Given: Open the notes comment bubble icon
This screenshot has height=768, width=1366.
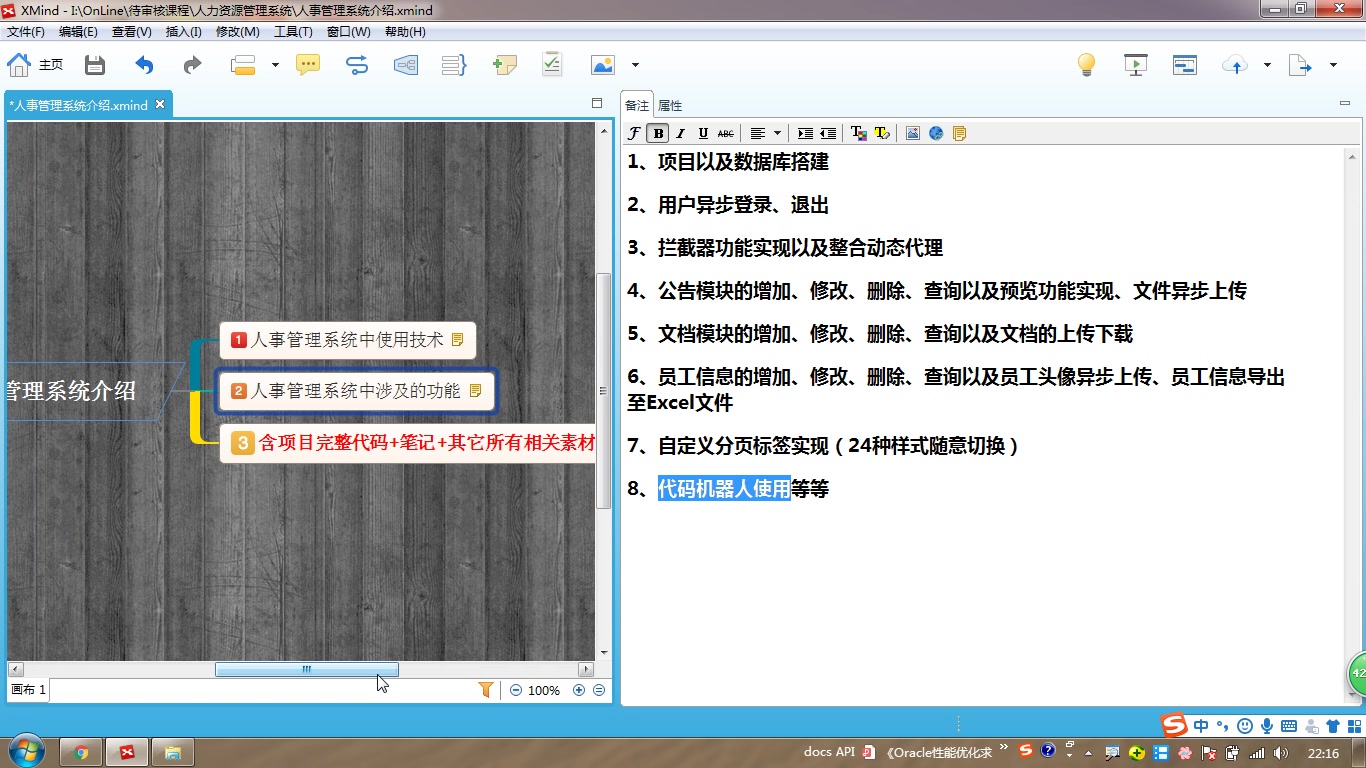Looking at the screenshot, I should (307, 64).
